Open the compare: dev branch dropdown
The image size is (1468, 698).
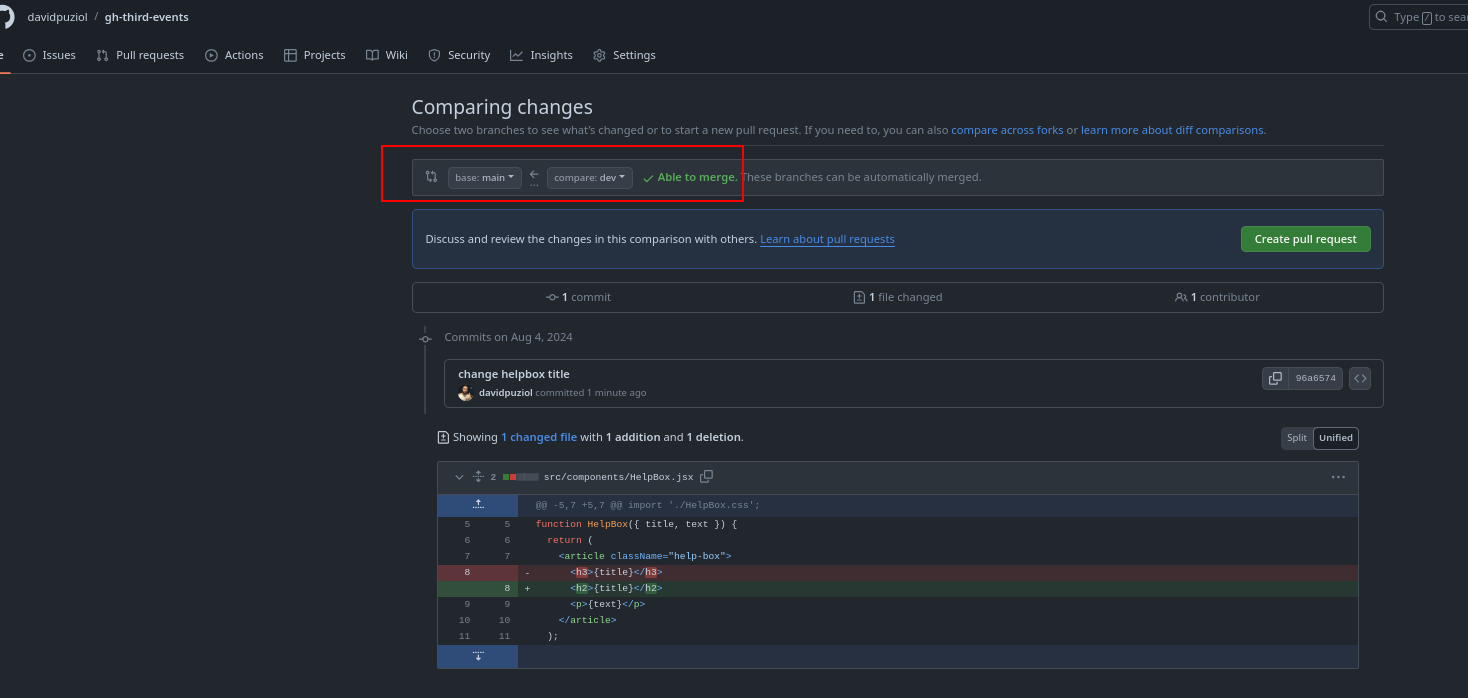pos(589,177)
